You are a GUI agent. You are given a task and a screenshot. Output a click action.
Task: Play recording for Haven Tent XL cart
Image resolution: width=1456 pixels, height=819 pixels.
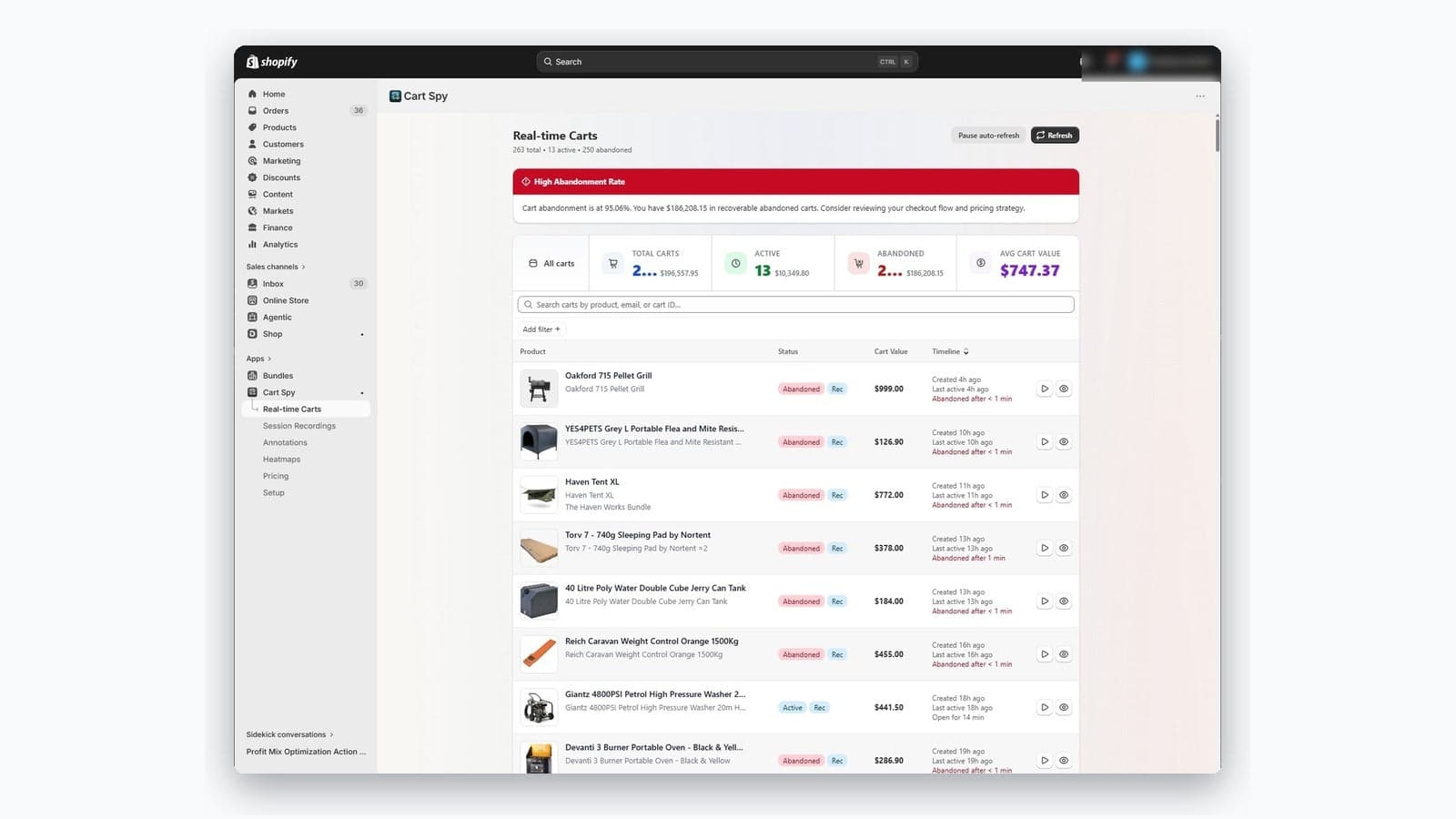pyautogui.click(x=1045, y=495)
